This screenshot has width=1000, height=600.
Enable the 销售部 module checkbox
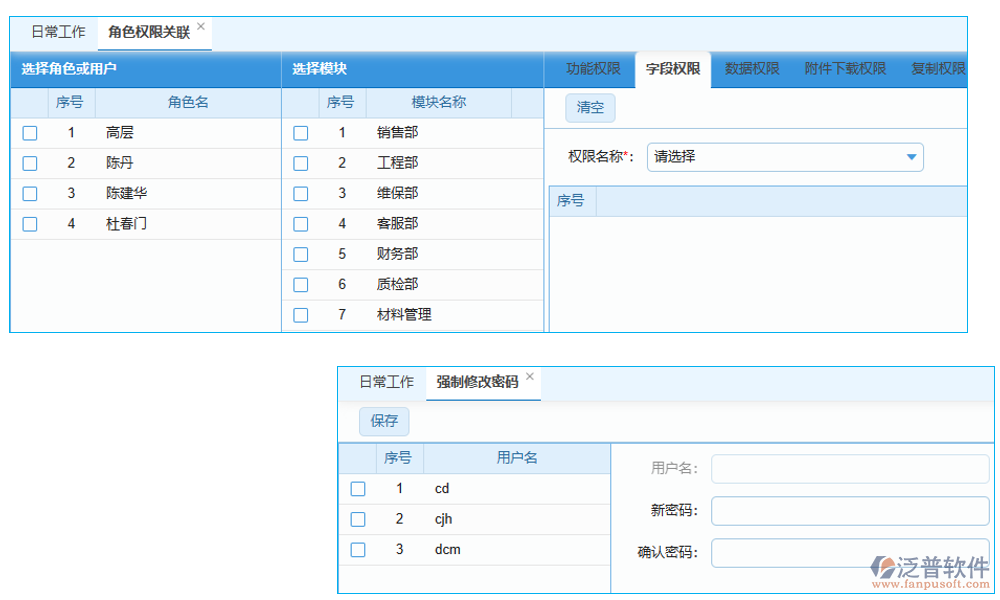pos(300,132)
